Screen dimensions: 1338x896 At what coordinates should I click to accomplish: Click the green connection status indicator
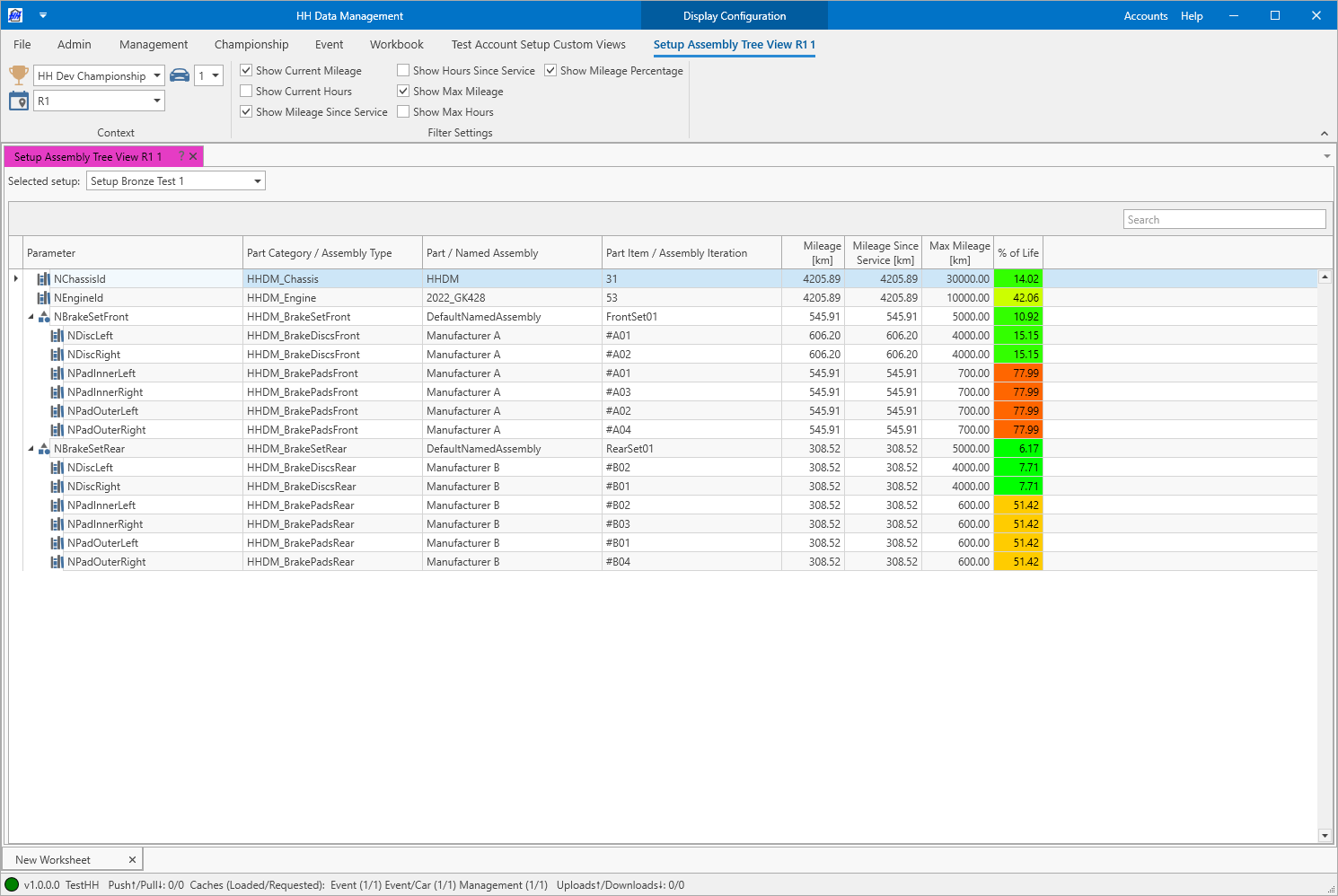[x=12, y=884]
